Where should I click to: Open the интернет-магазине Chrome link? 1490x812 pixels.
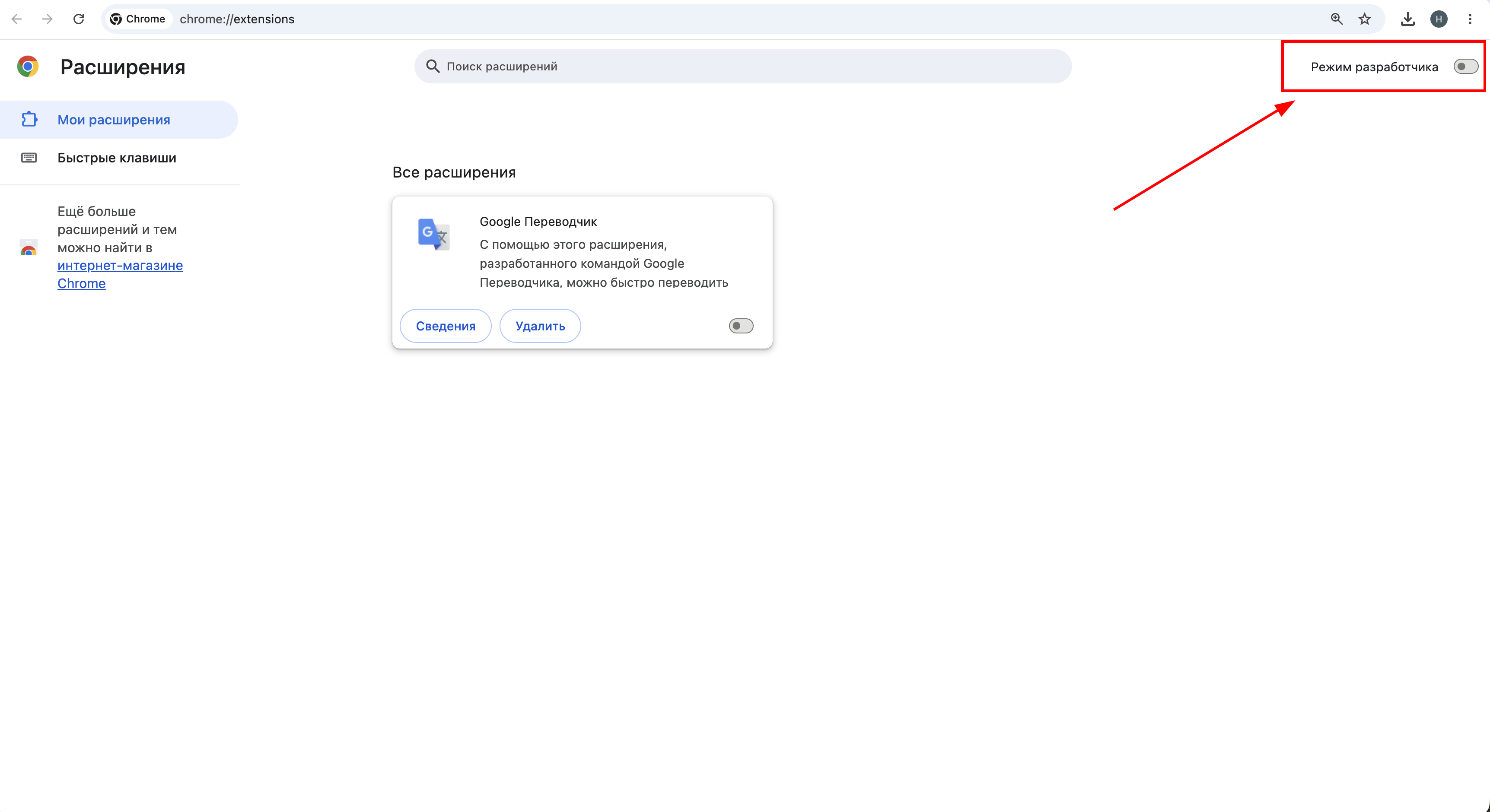(x=120, y=275)
